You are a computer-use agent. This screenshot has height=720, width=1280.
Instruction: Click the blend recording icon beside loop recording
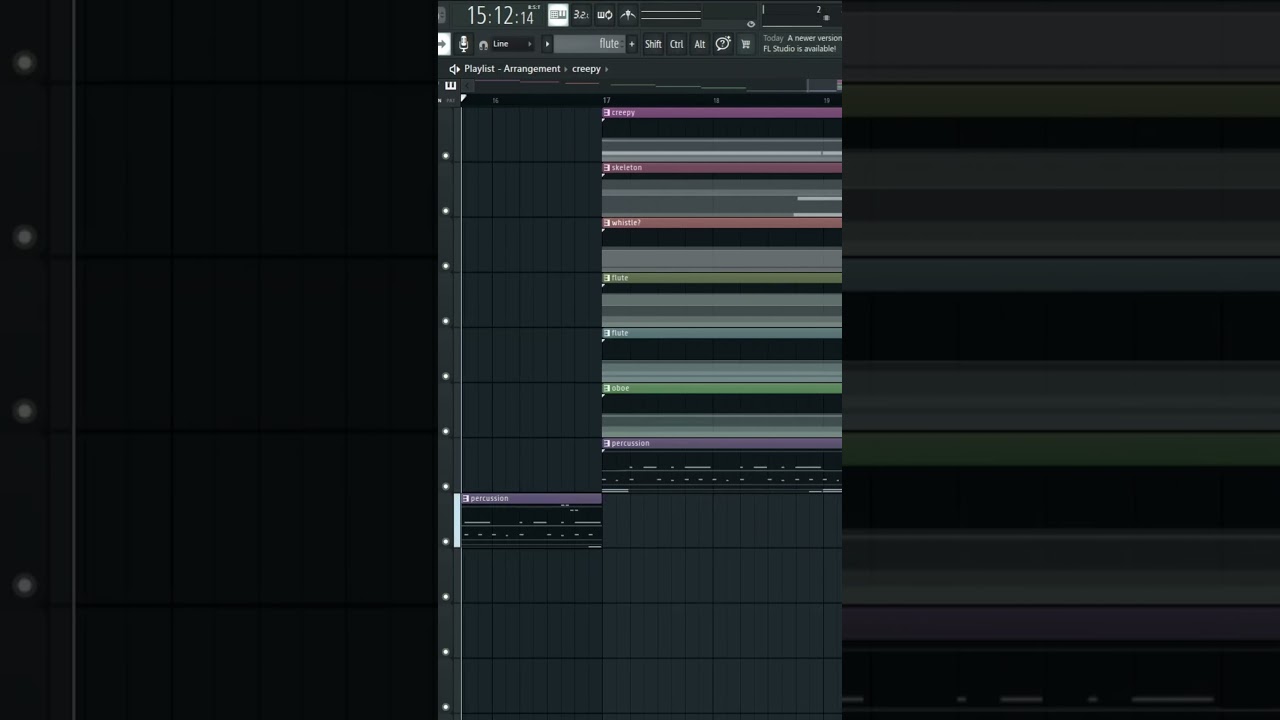(628, 14)
